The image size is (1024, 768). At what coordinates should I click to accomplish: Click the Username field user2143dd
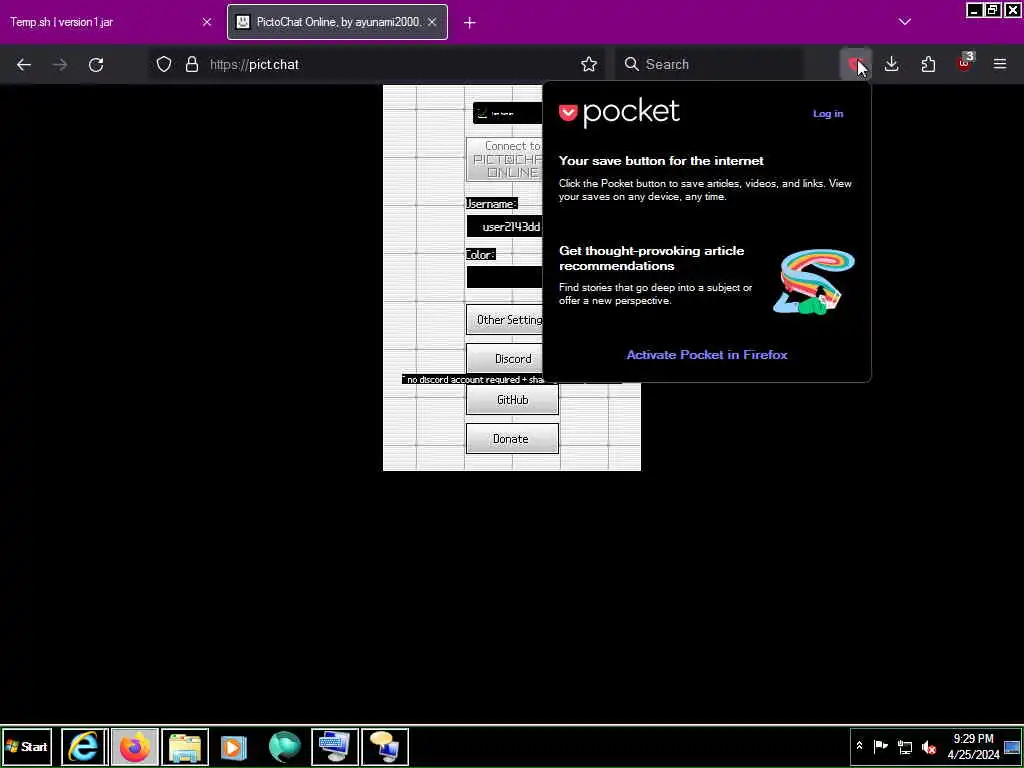tap(505, 227)
